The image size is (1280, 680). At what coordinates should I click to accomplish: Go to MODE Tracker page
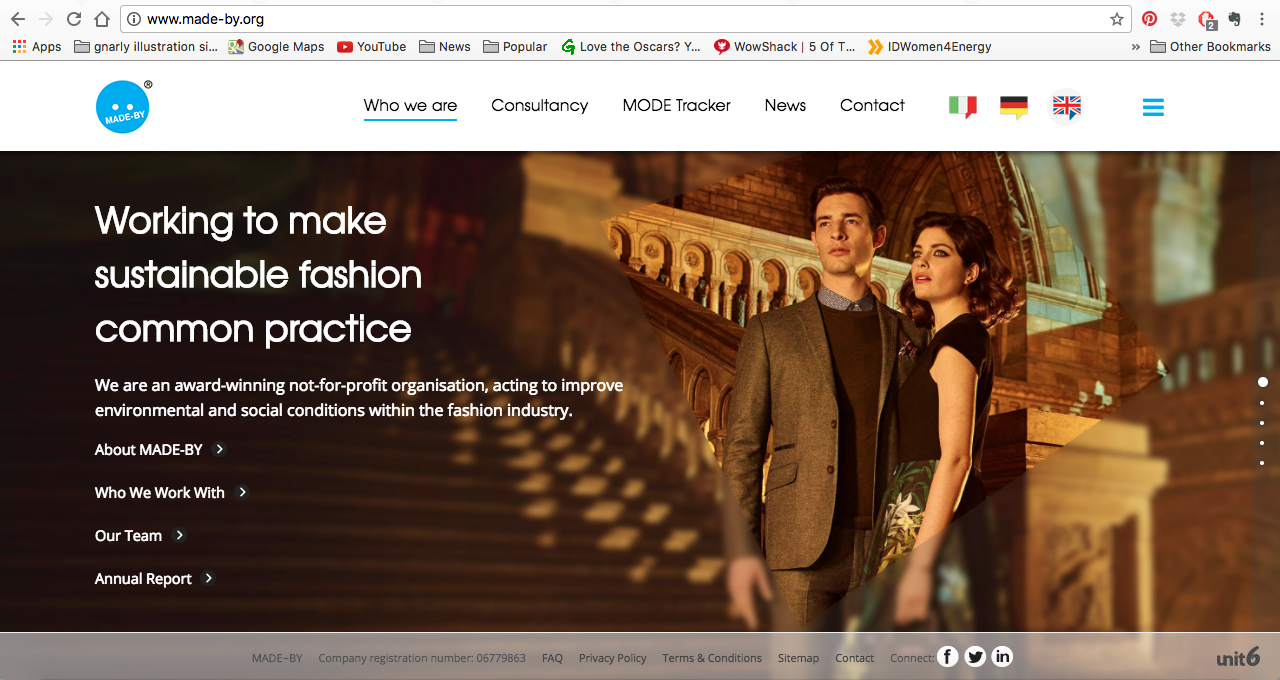(x=676, y=105)
